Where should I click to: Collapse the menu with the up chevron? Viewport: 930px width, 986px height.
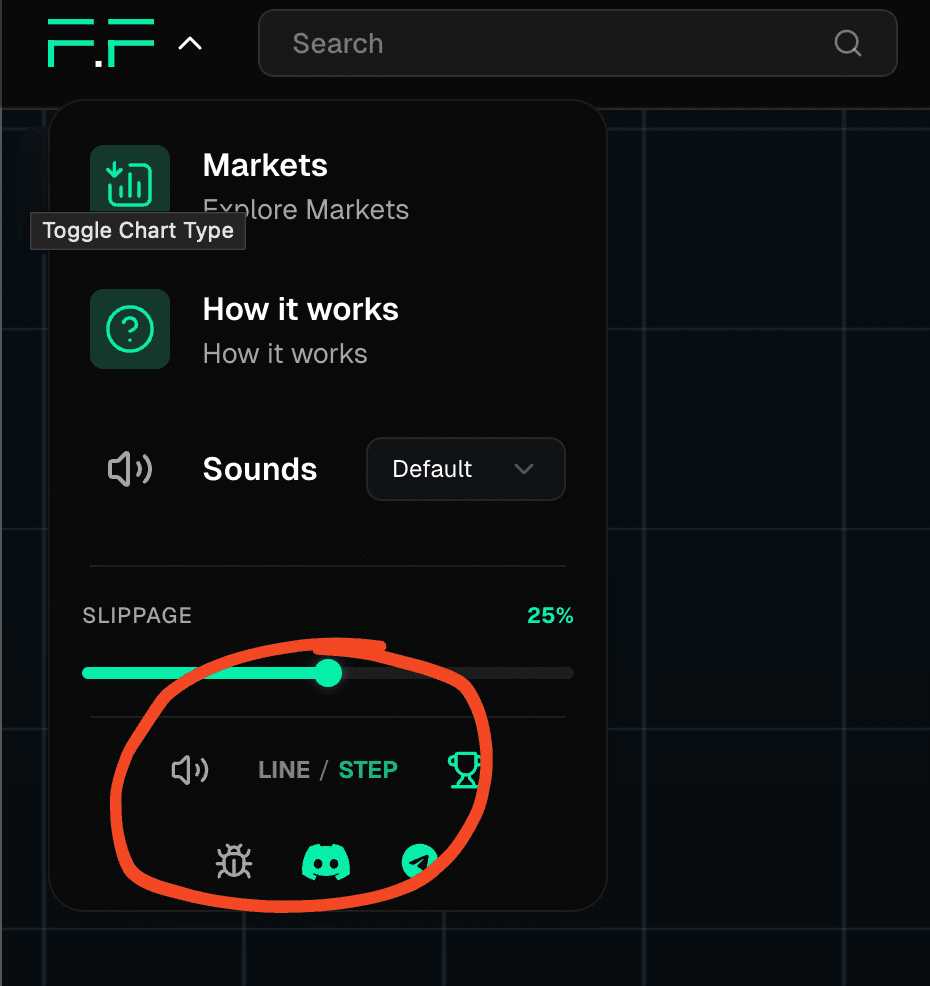click(x=190, y=44)
